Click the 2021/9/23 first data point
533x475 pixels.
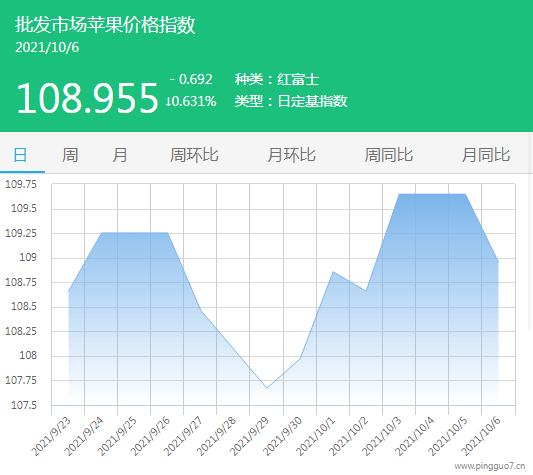69,291
